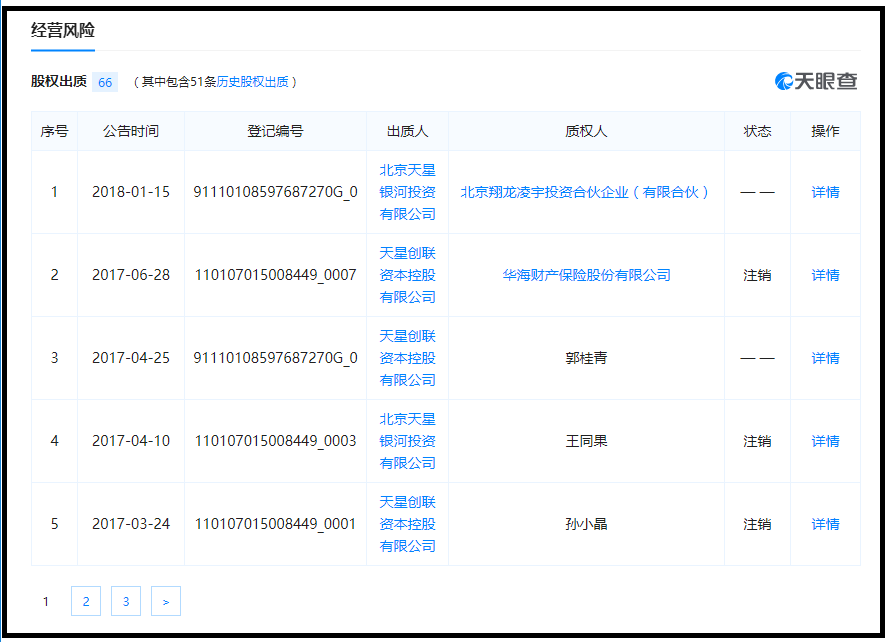The image size is (891, 642).
Task: Open pledgor 天星创联资本控股有限公司 in row 5
Action: 407,524
